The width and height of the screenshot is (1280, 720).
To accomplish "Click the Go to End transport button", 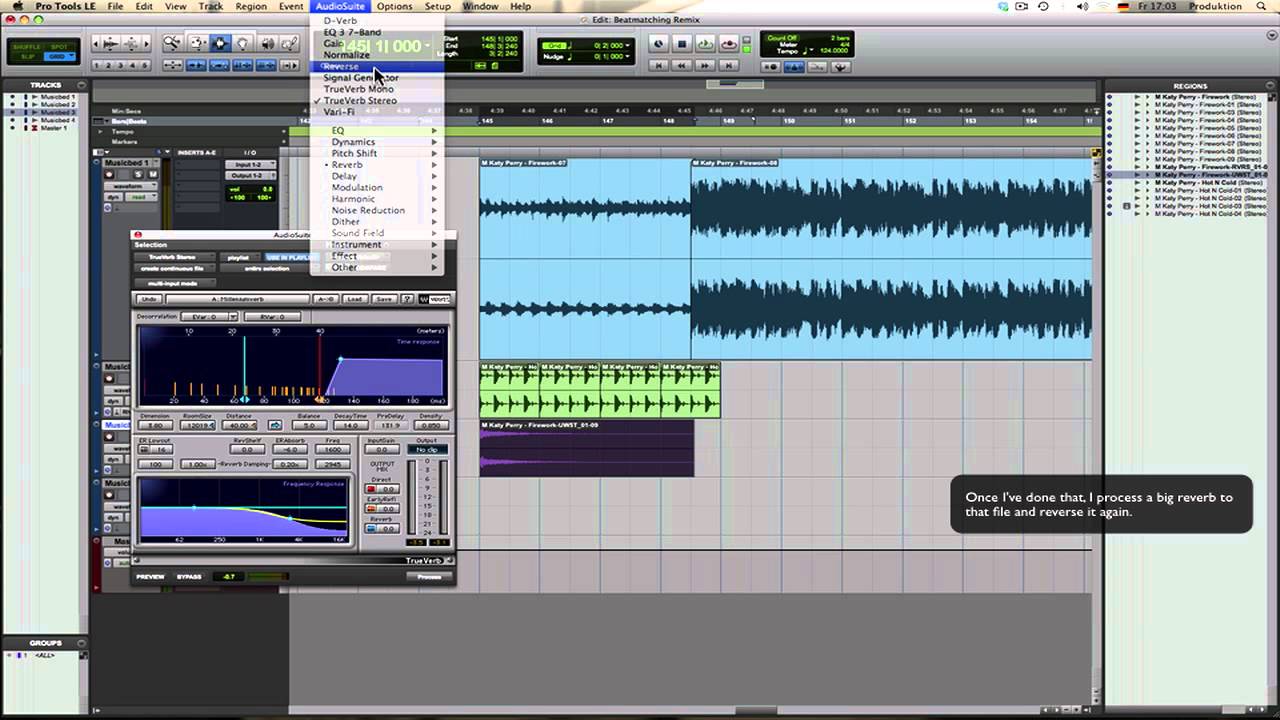I will tap(729, 66).
